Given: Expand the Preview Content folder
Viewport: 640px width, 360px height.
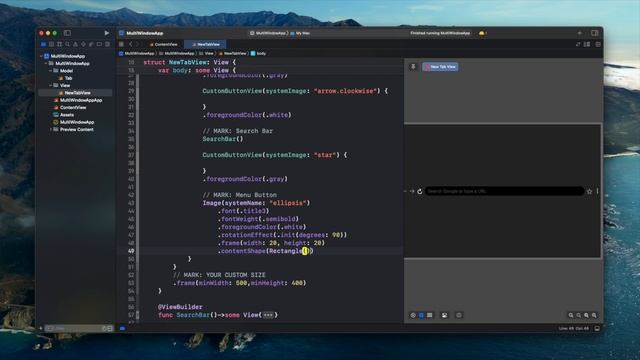Looking at the screenshot, I should [51, 129].
